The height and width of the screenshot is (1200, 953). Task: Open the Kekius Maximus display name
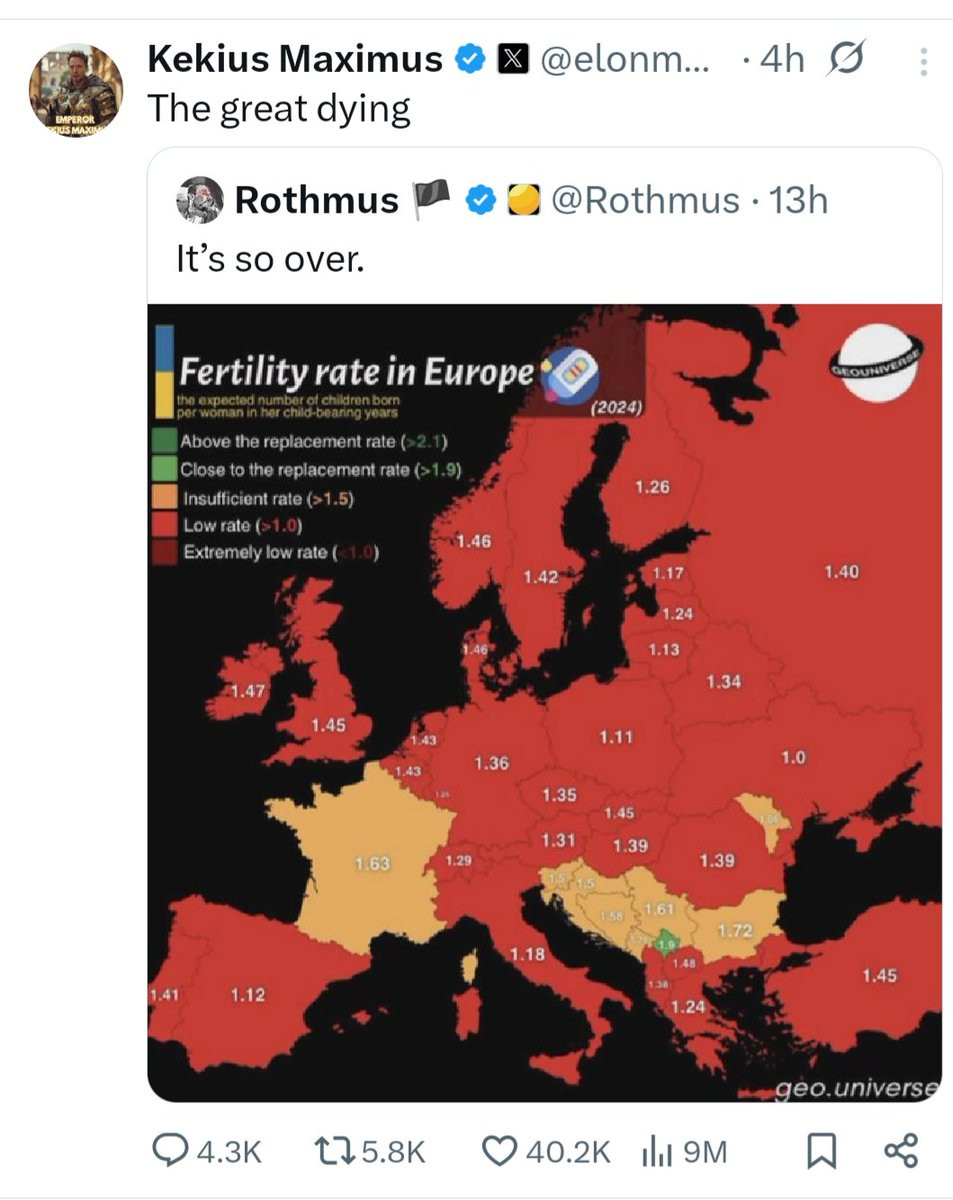[295, 60]
